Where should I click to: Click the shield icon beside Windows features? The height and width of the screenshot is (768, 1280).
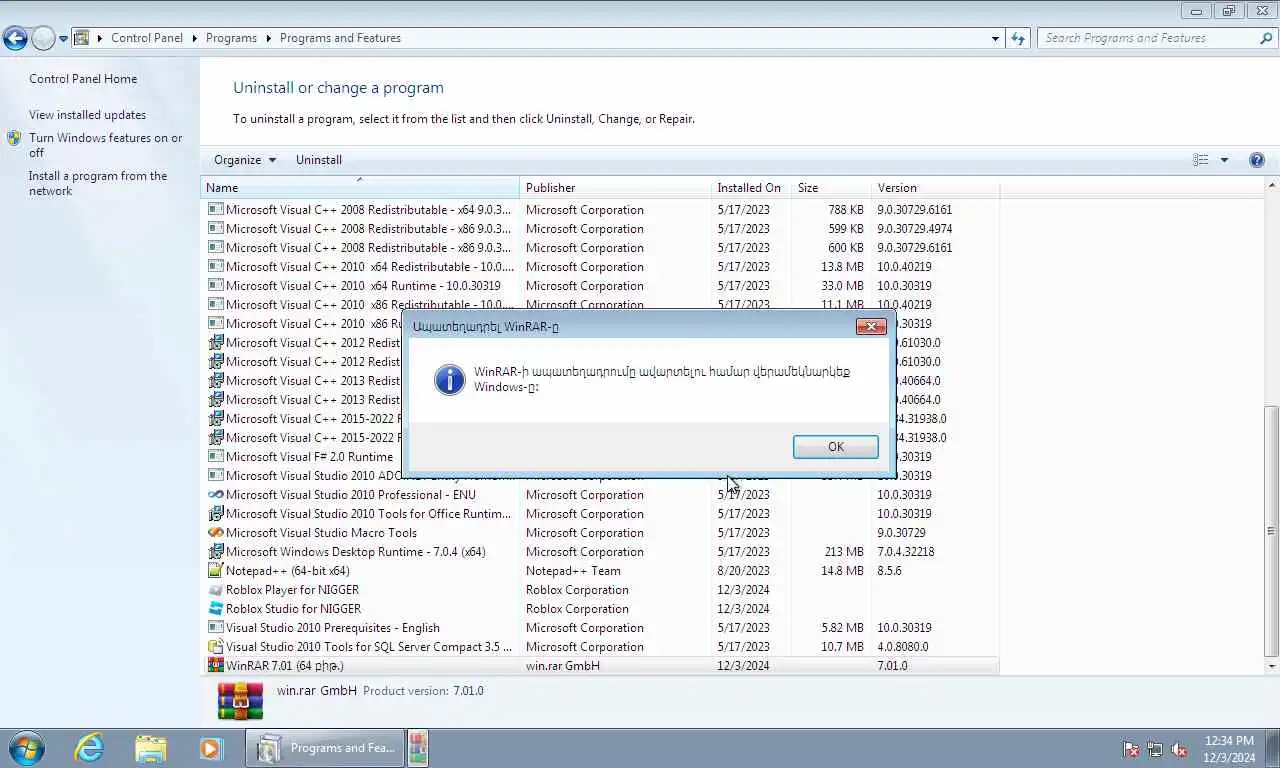pyautogui.click(x=14, y=138)
